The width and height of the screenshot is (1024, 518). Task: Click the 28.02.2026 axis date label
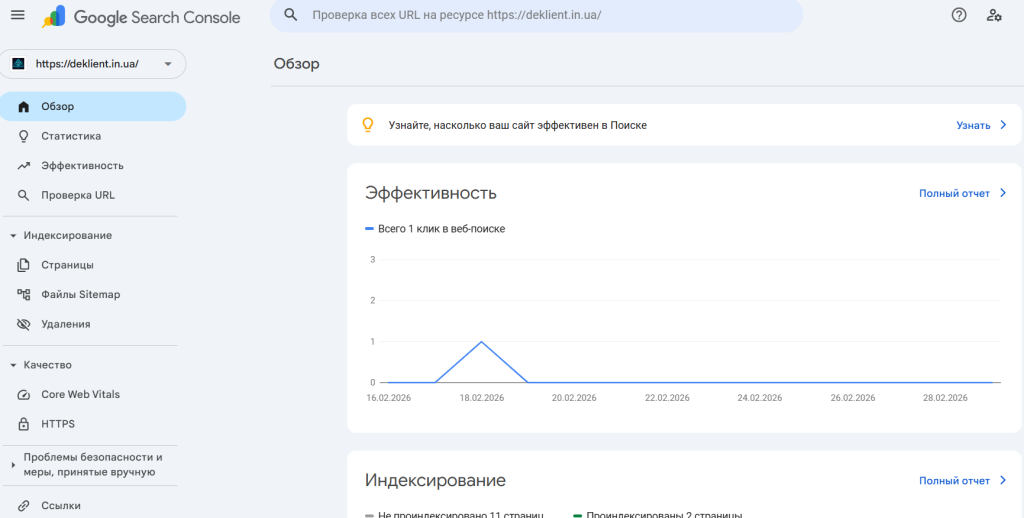click(945, 398)
